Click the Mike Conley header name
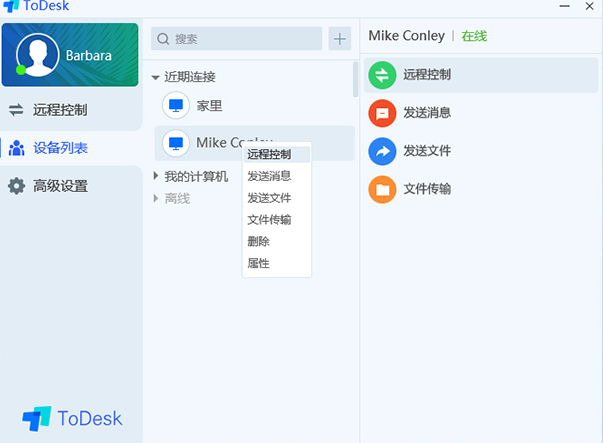Image resolution: width=603 pixels, height=443 pixels. point(406,36)
